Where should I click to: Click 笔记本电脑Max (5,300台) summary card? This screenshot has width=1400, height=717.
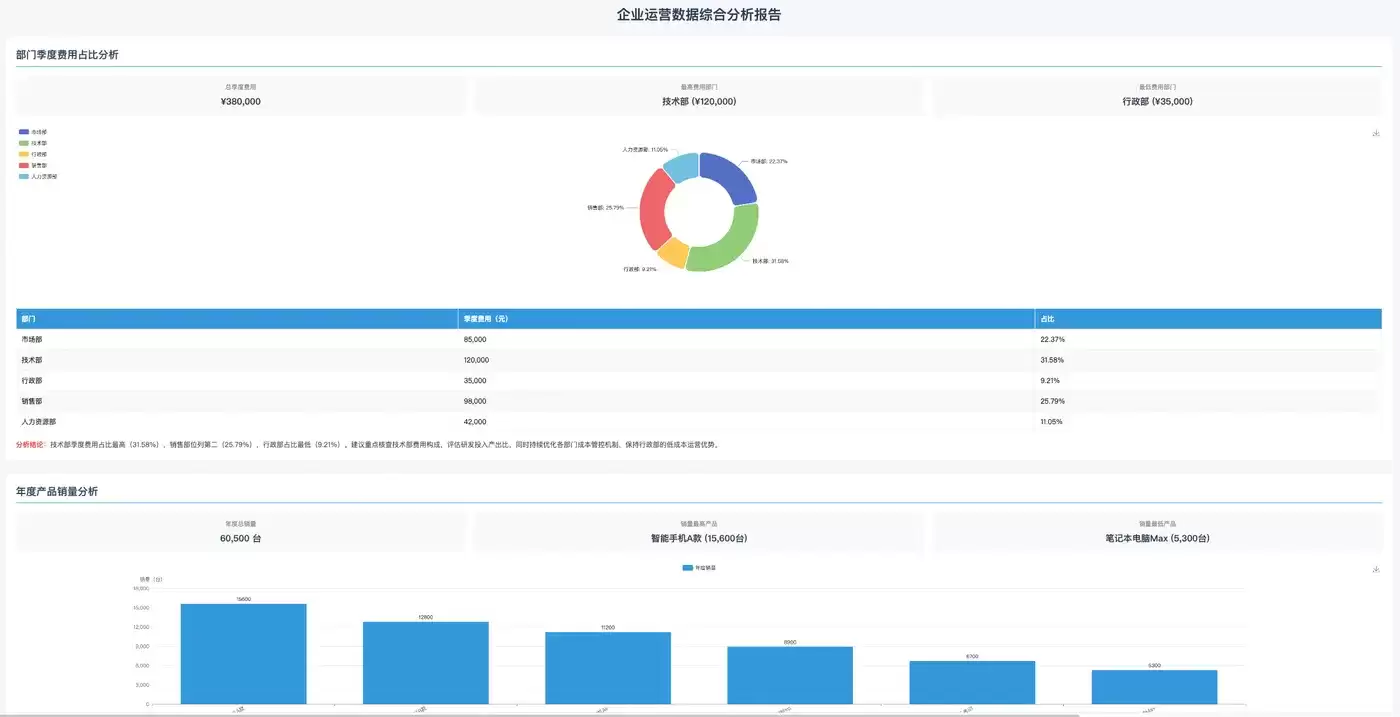(x=1157, y=532)
